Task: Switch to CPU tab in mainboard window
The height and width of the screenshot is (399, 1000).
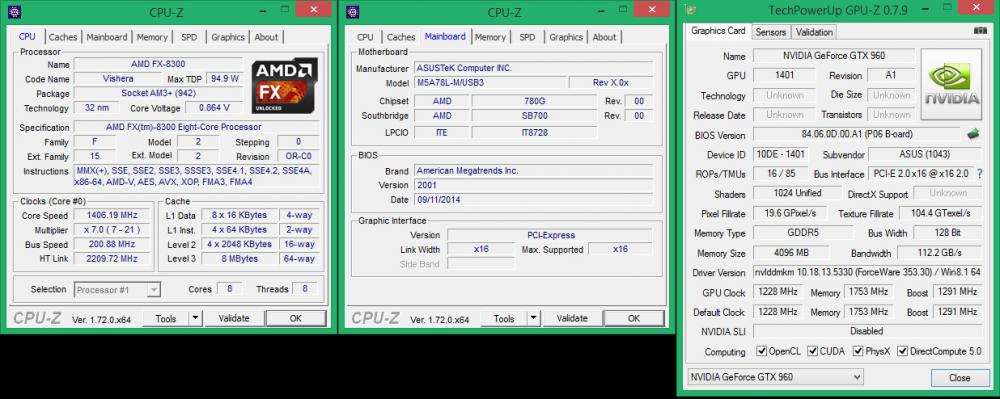Action: [365, 37]
